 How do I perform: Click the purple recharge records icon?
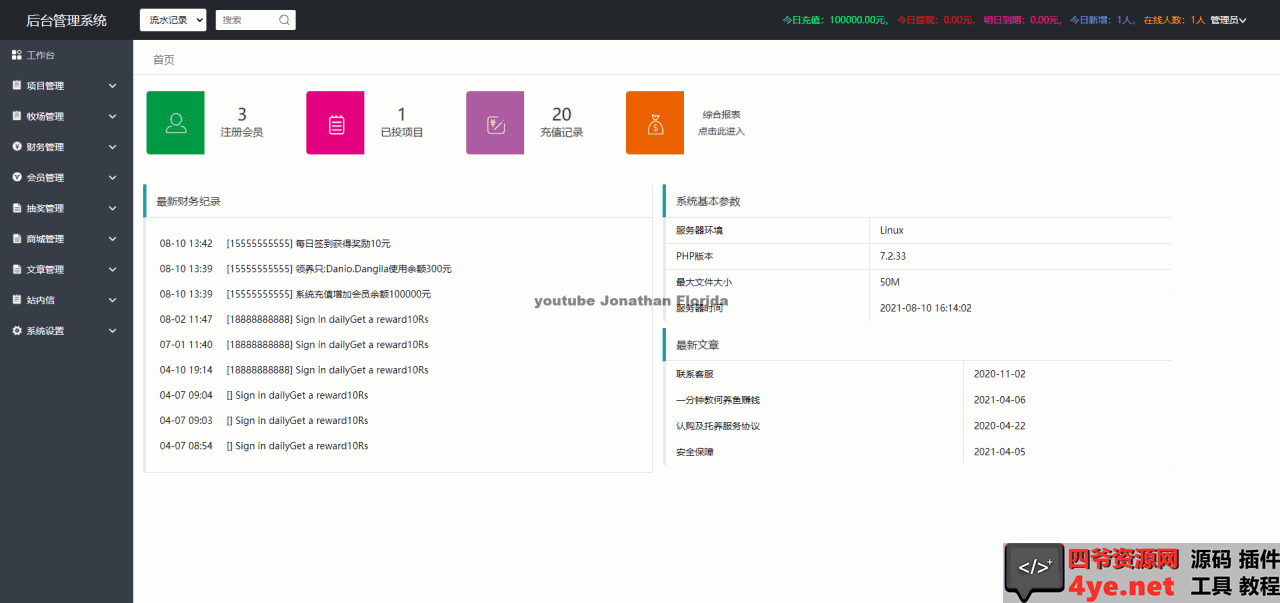coord(495,123)
